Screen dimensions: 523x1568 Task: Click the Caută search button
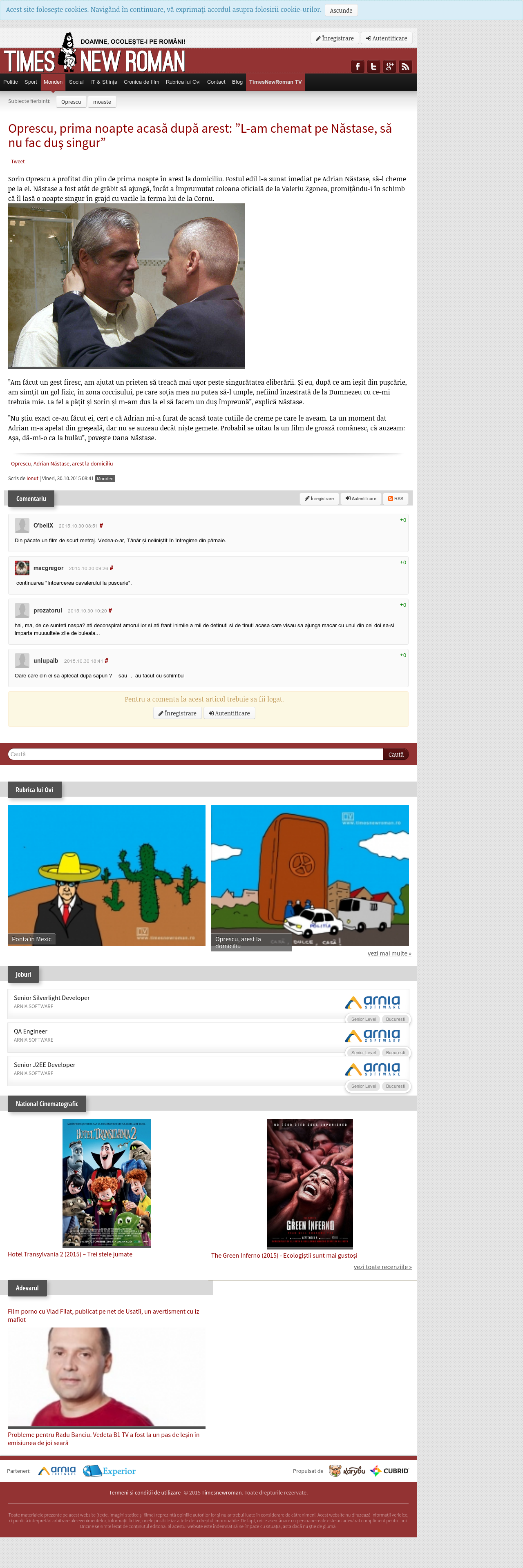pyautogui.click(x=396, y=754)
